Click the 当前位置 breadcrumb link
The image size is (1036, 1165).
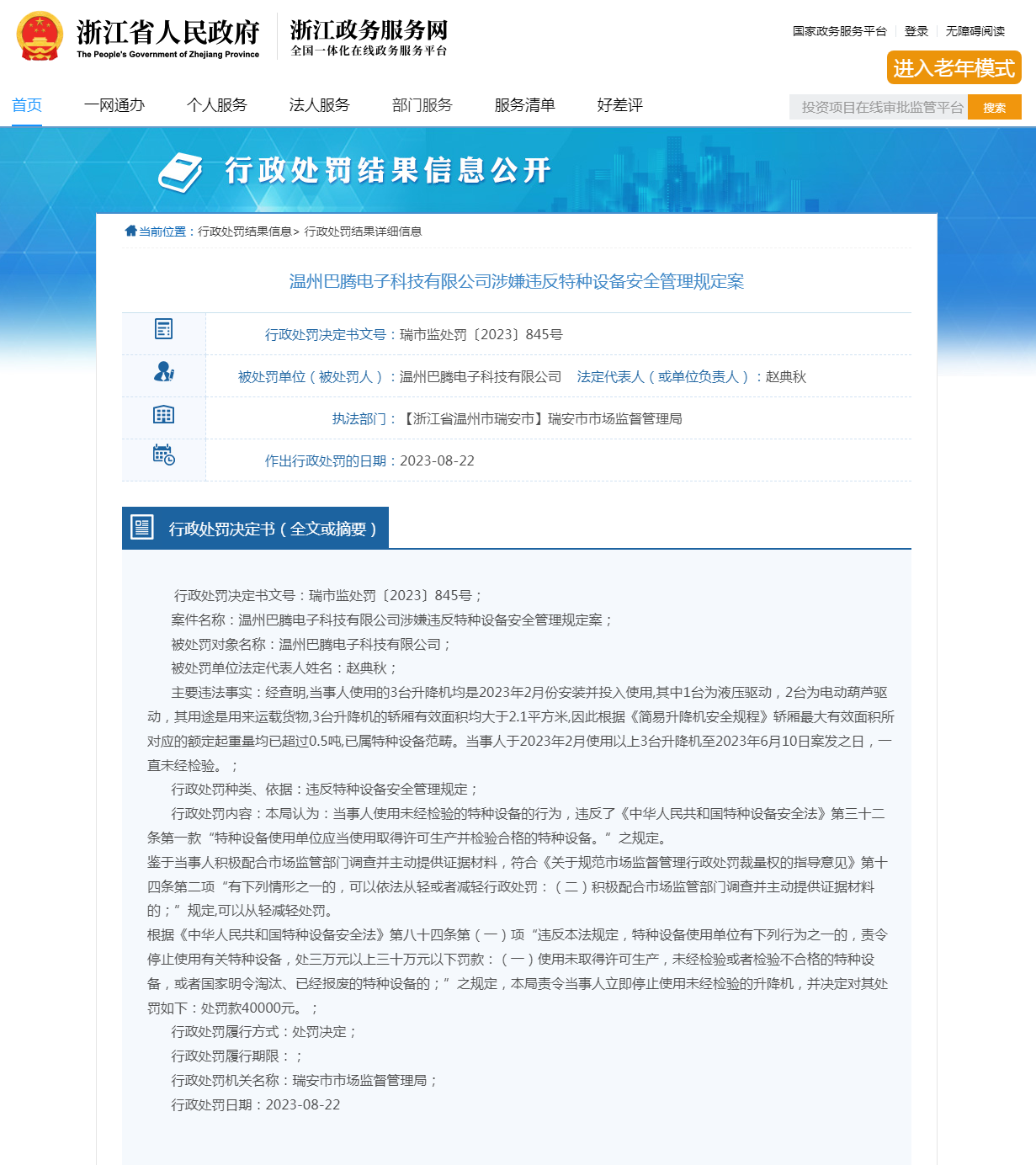pyautogui.click(x=162, y=231)
